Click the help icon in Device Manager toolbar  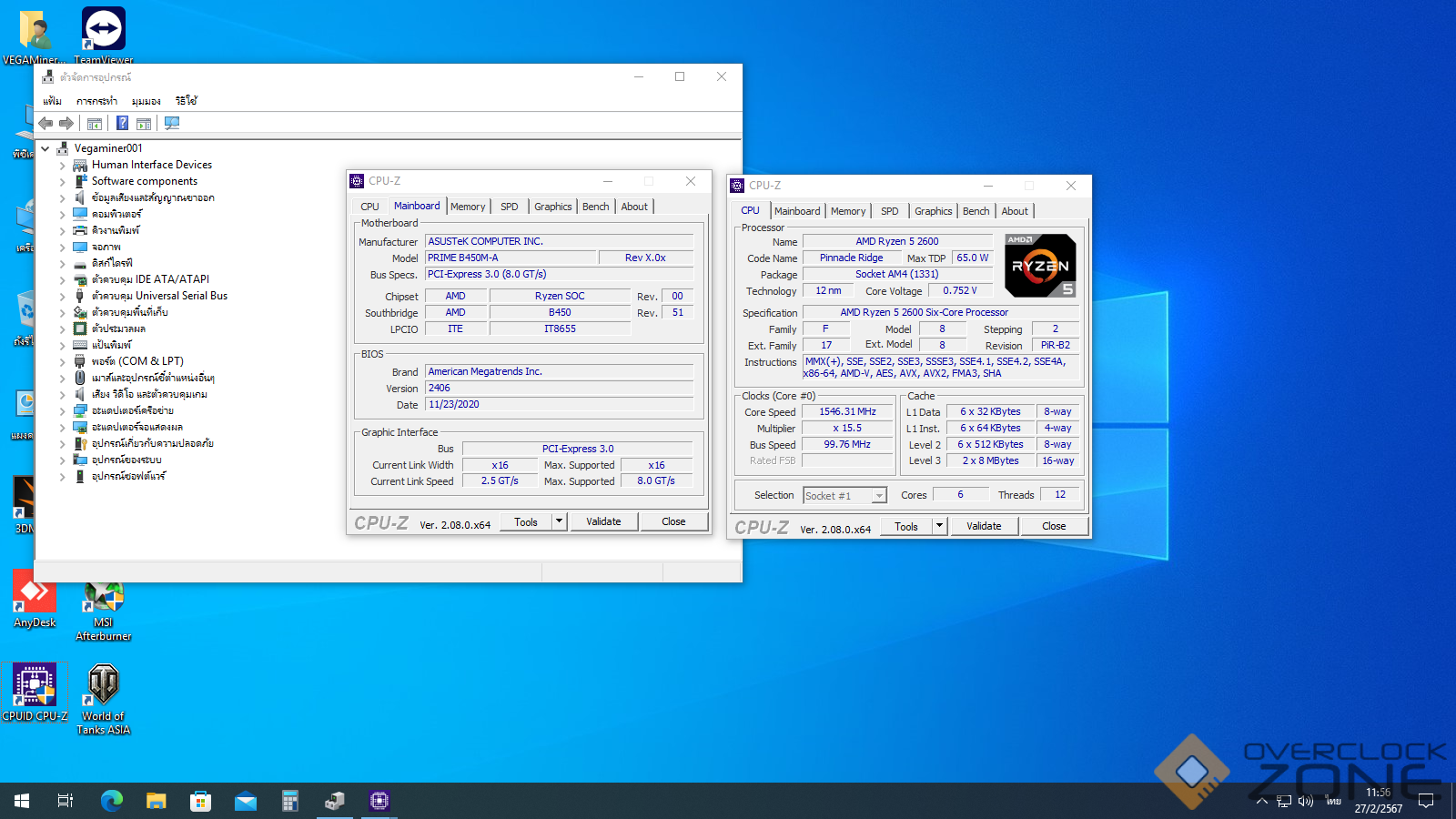[122, 124]
